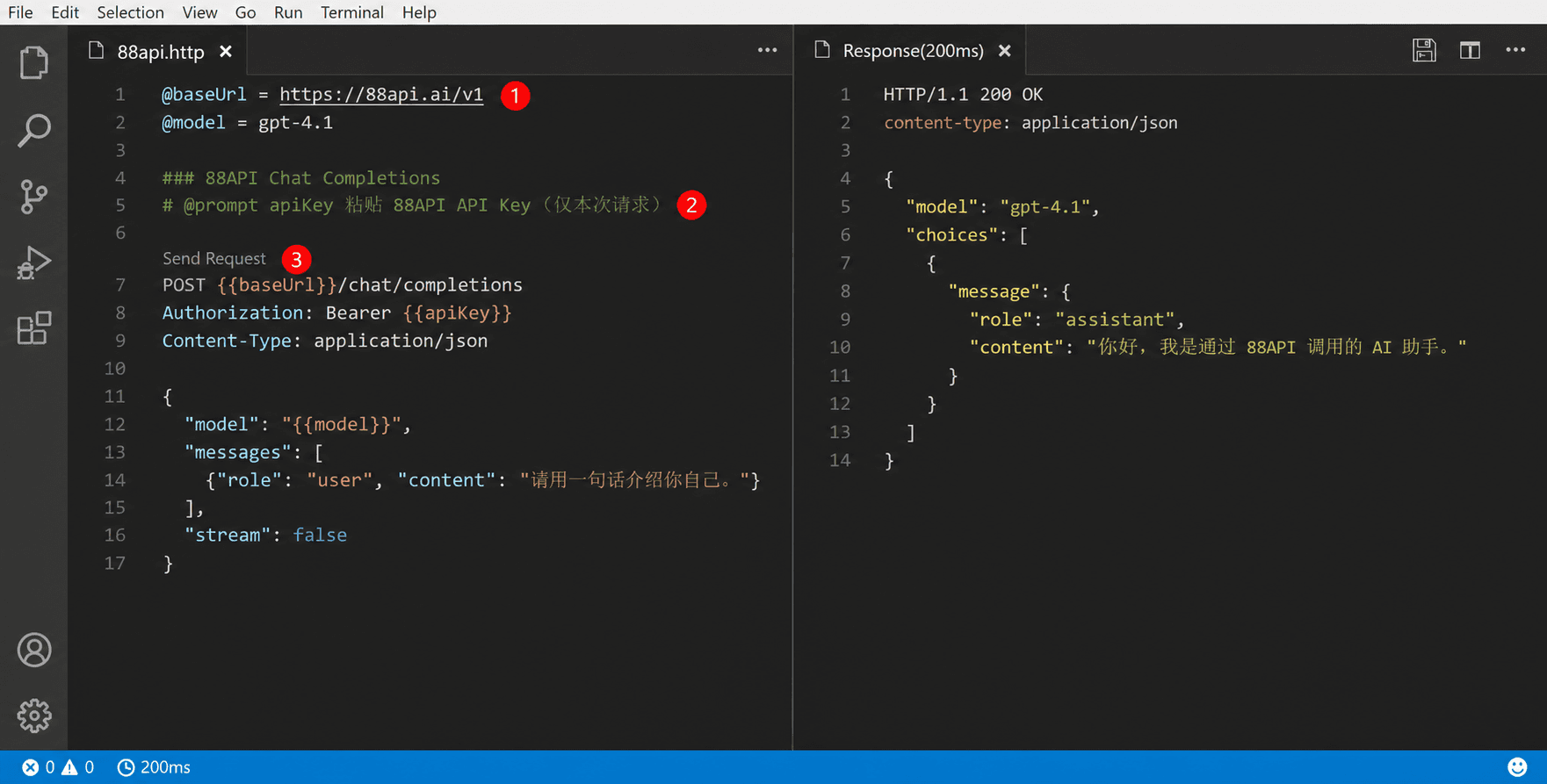Screen dimensions: 1547x784
Task: Open the Search view in activity bar
Action: [x=33, y=130]
